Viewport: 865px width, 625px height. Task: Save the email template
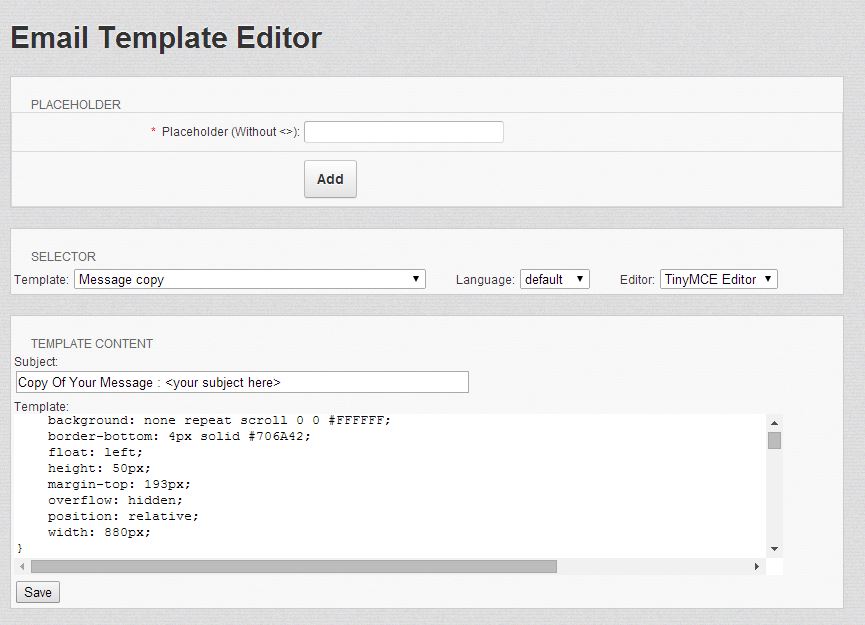38,592
